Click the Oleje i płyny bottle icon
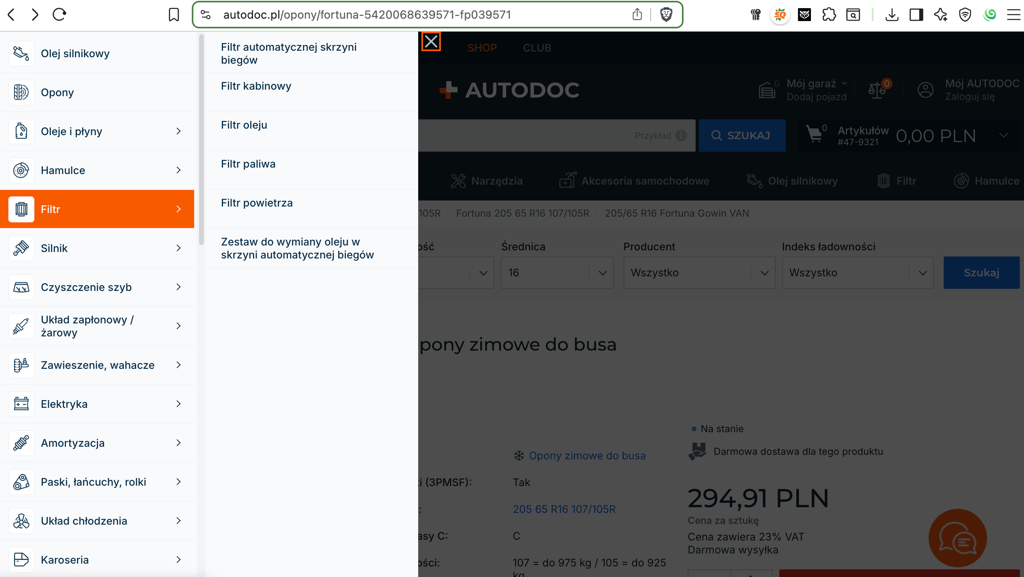1024x577 pixels. (x=21, y=131)
